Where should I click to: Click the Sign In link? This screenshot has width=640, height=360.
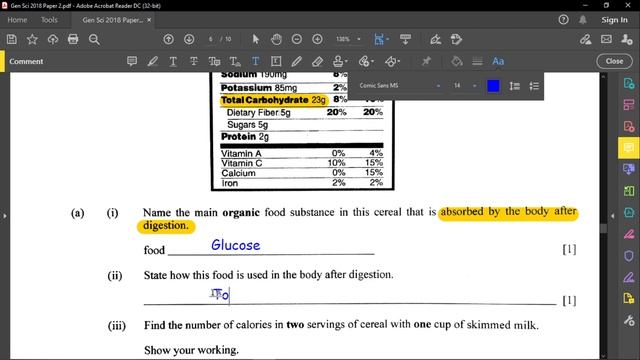point(614,20)
